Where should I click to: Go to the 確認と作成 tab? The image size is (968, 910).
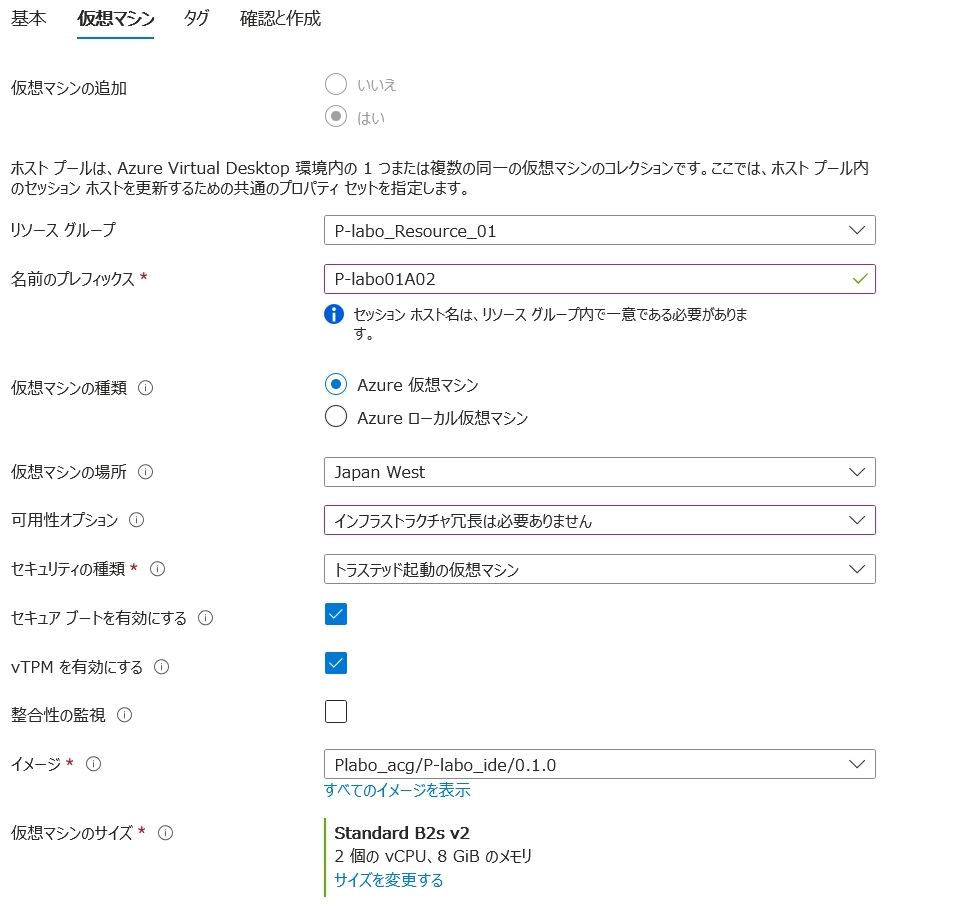tap(281, 19)
